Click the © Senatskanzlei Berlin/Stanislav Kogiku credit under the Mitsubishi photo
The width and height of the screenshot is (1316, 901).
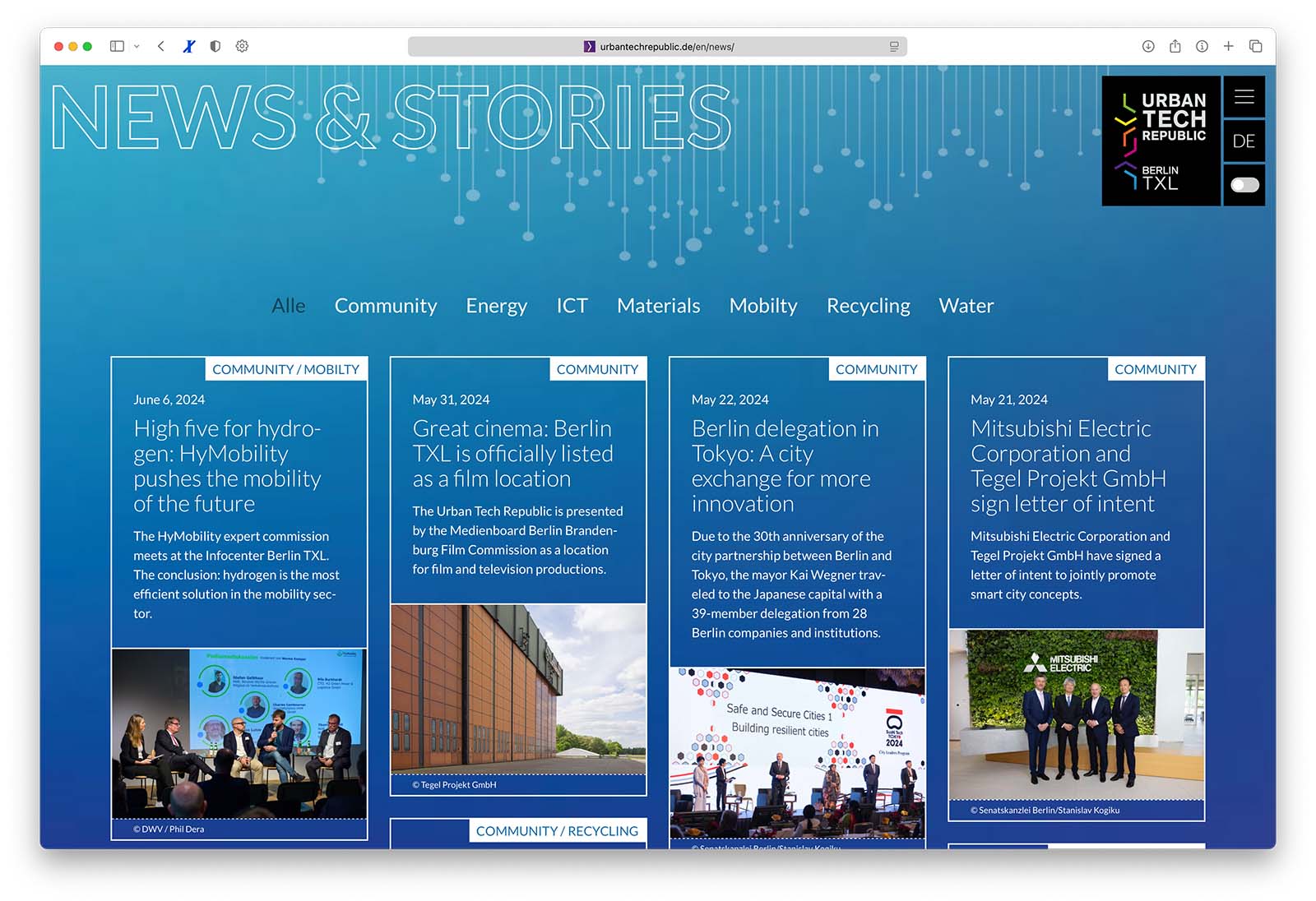tap(1045, 811)
